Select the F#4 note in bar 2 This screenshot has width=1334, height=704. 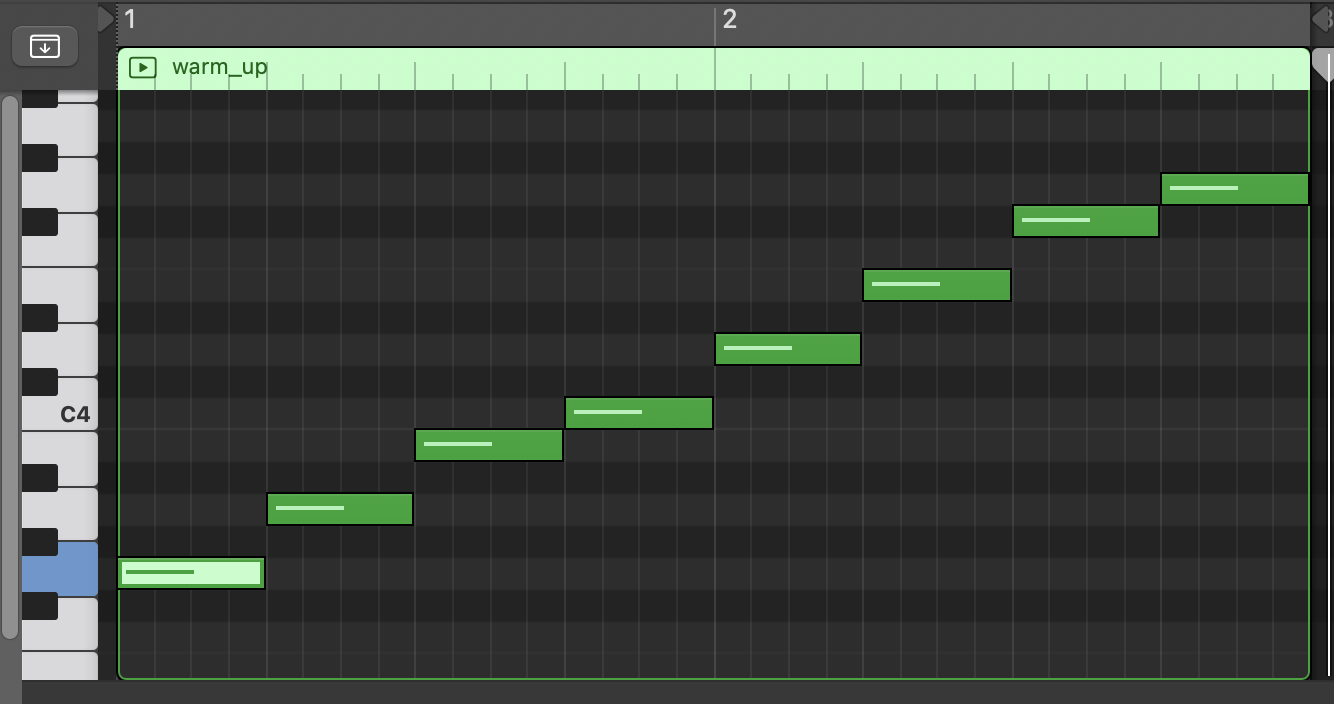[x=1086, y=221]
